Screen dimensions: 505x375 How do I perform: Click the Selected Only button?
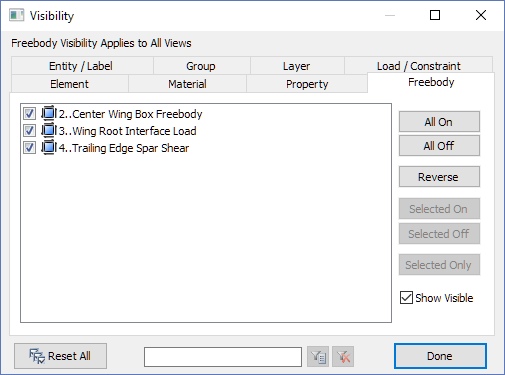(439, 265)
